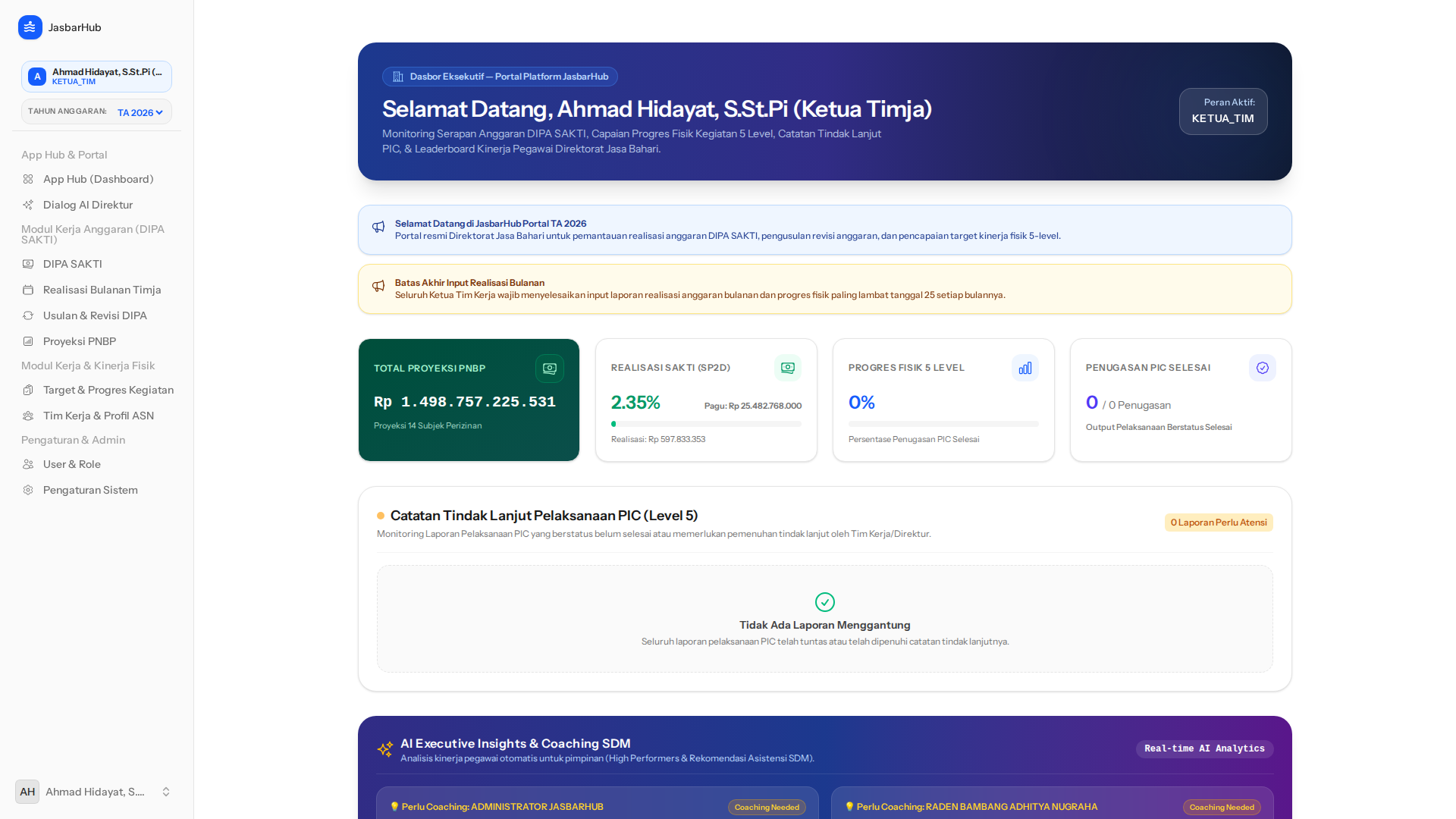Go to Dialog AI Direktur
This screenshot has width=1456, height=819.
pos(97,205)
